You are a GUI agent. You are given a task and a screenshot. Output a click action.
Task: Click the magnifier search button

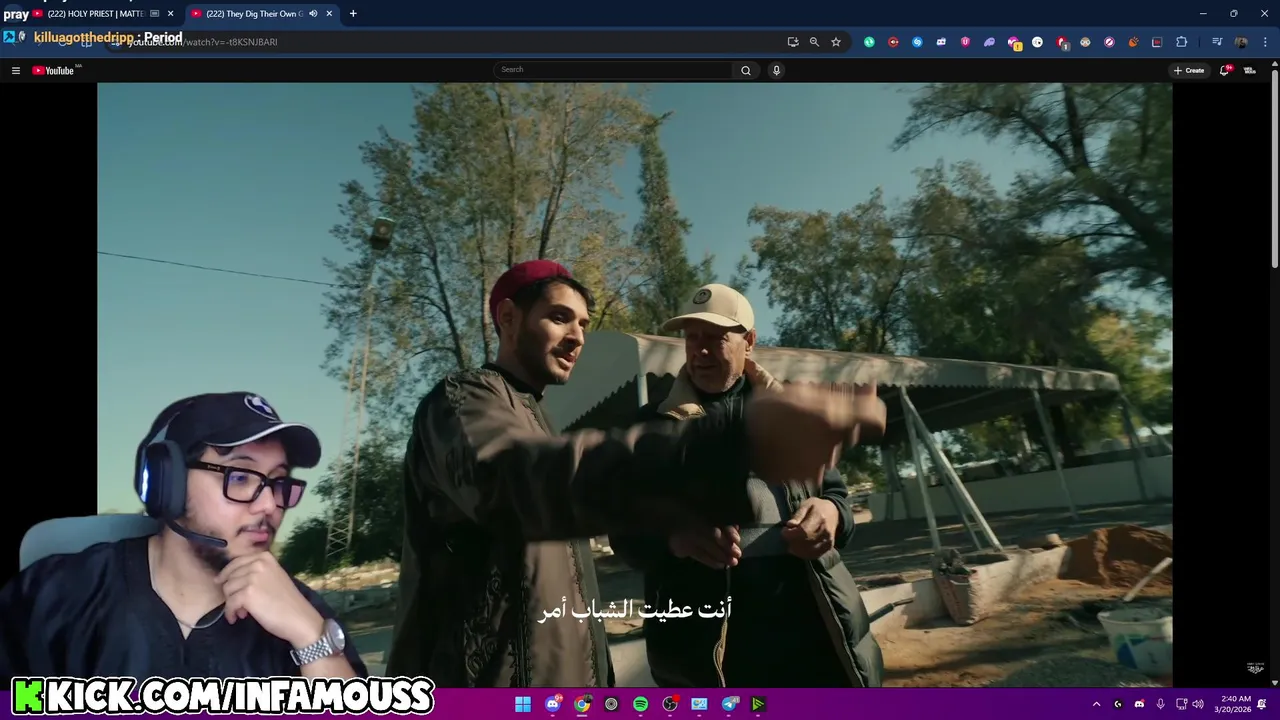745,70
